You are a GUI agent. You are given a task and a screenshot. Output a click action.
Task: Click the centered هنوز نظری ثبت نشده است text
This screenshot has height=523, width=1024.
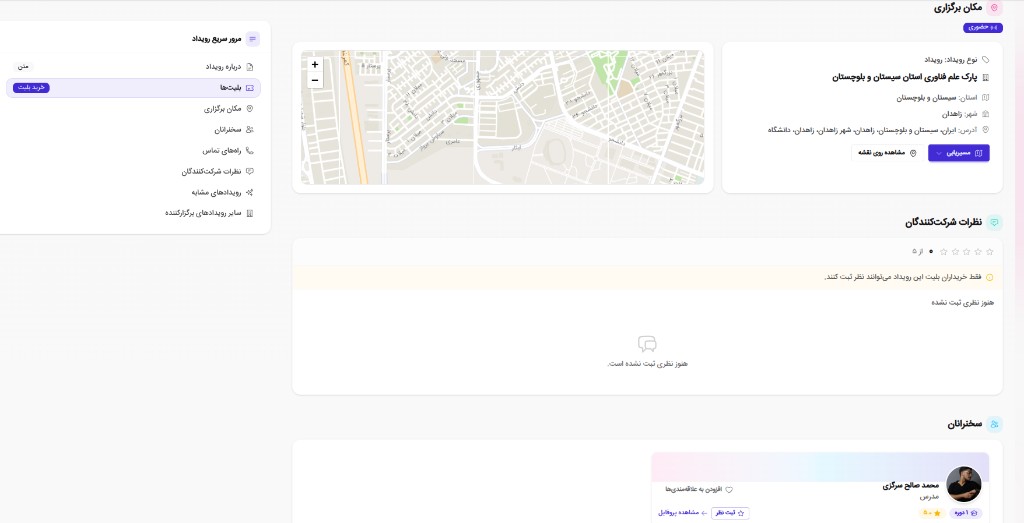click(x=647, y=364)
